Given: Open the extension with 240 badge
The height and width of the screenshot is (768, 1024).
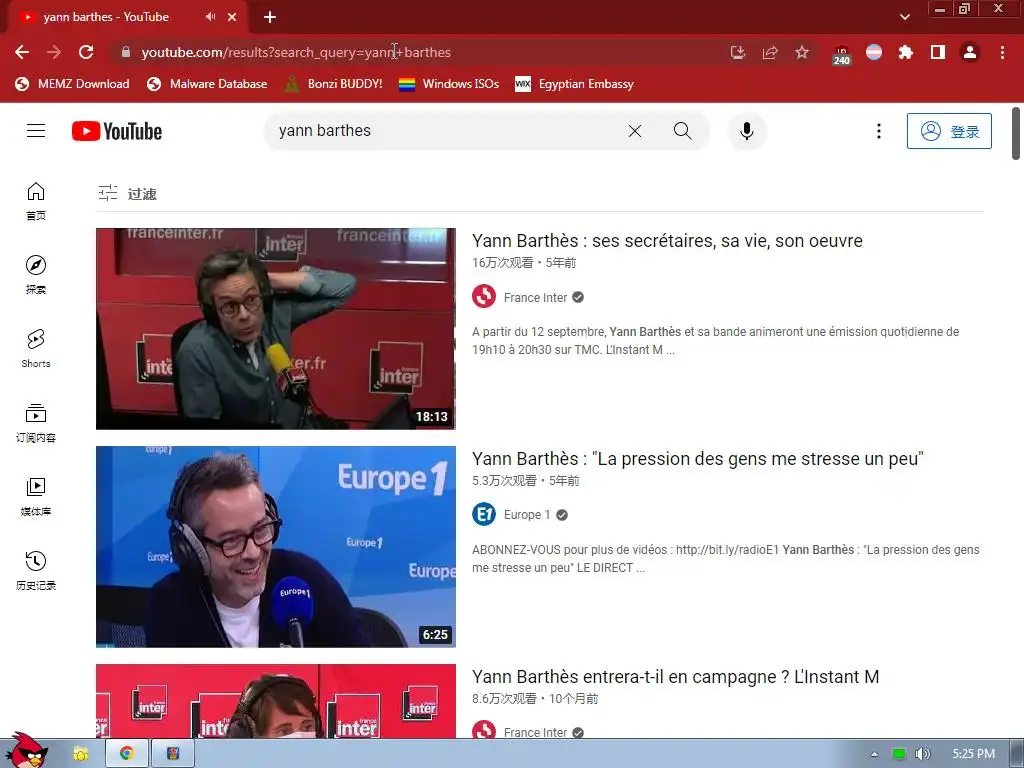Looking at the screenshot, I should point(842,54).
